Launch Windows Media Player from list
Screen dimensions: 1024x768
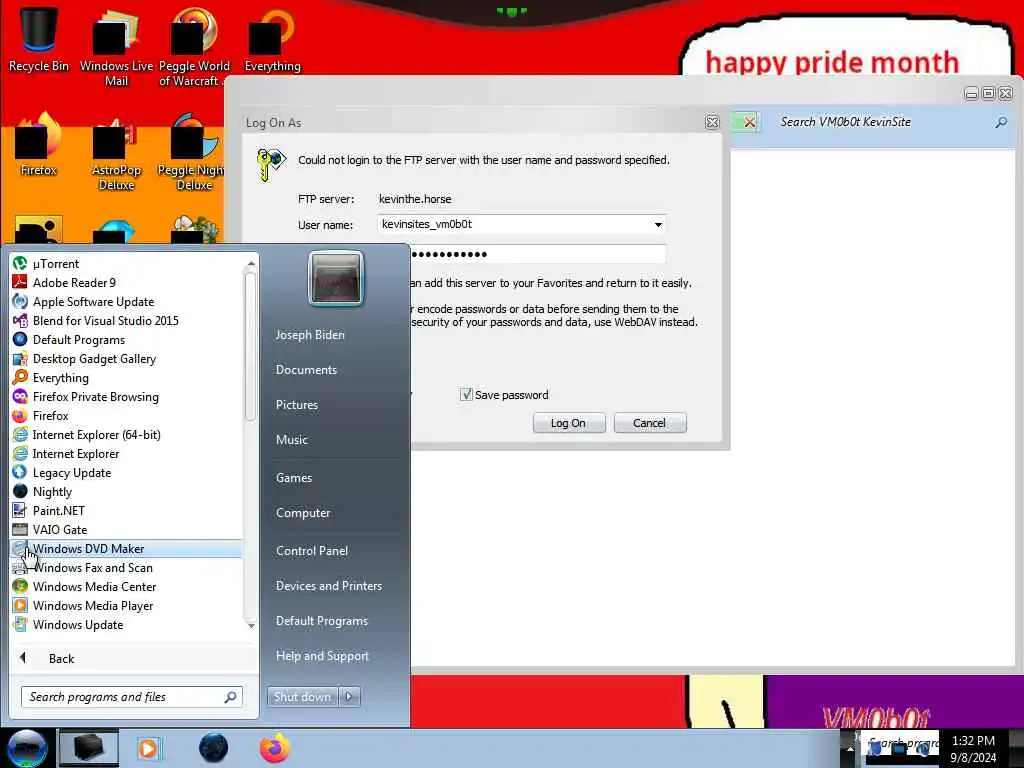126,605
